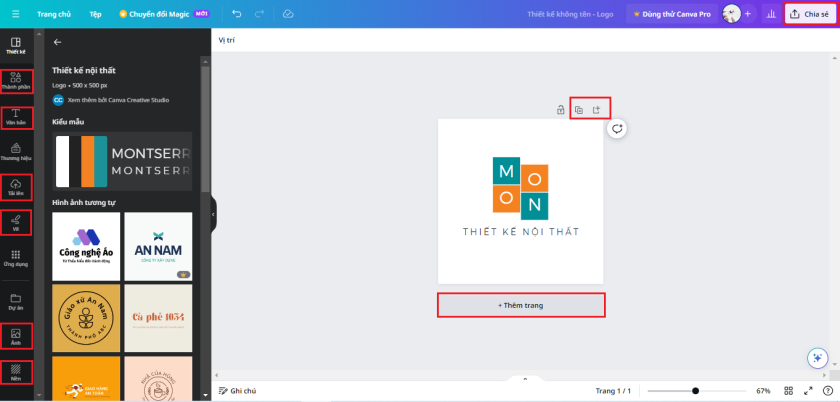This screenshot has height=402, width=840.
Task: Click the Chia sẻ share button
Action: pos(810,14)
